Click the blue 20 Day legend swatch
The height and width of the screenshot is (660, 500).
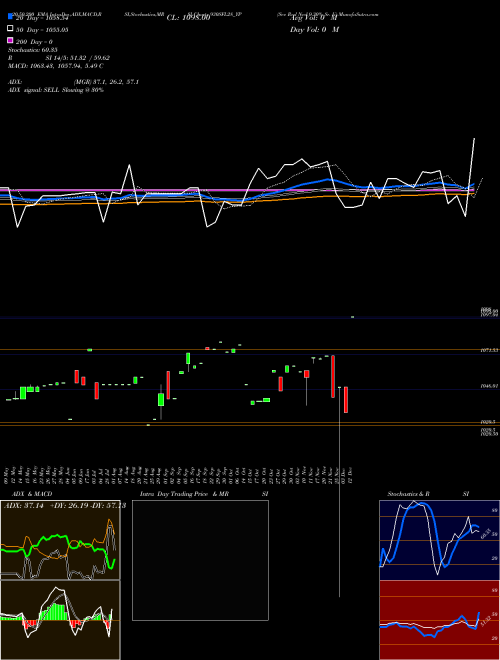(10, 17)
